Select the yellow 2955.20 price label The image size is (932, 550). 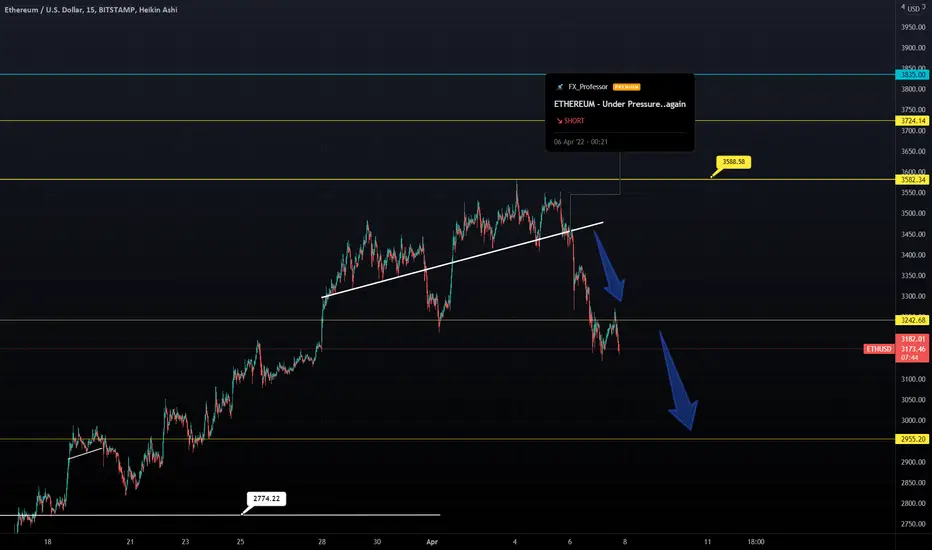912,439
